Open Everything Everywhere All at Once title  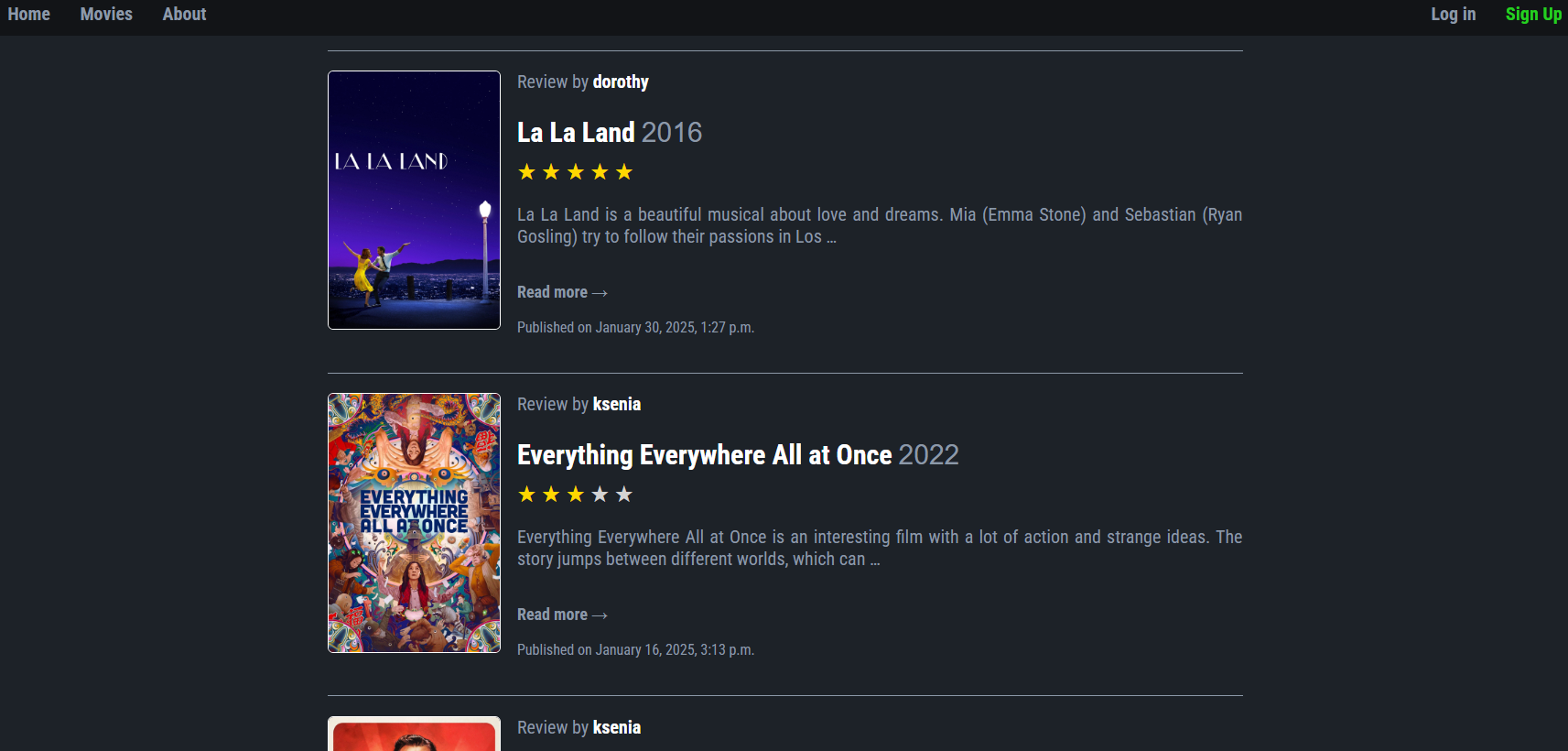[x=704, y=455]
